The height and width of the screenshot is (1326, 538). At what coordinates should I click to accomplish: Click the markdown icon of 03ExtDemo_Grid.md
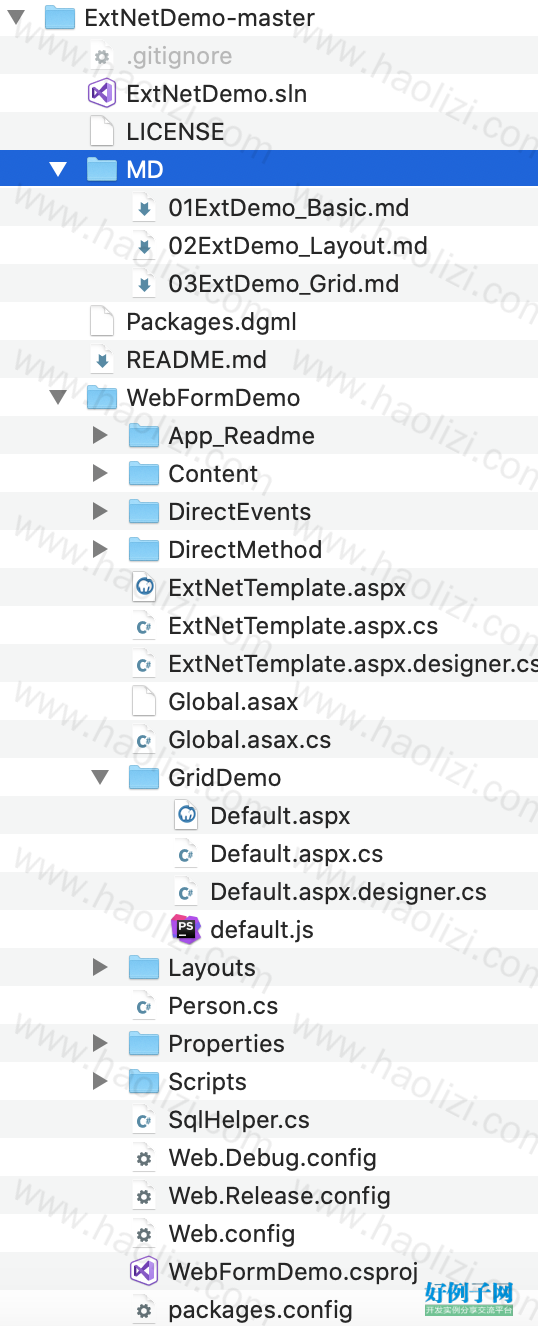point(144,284)
